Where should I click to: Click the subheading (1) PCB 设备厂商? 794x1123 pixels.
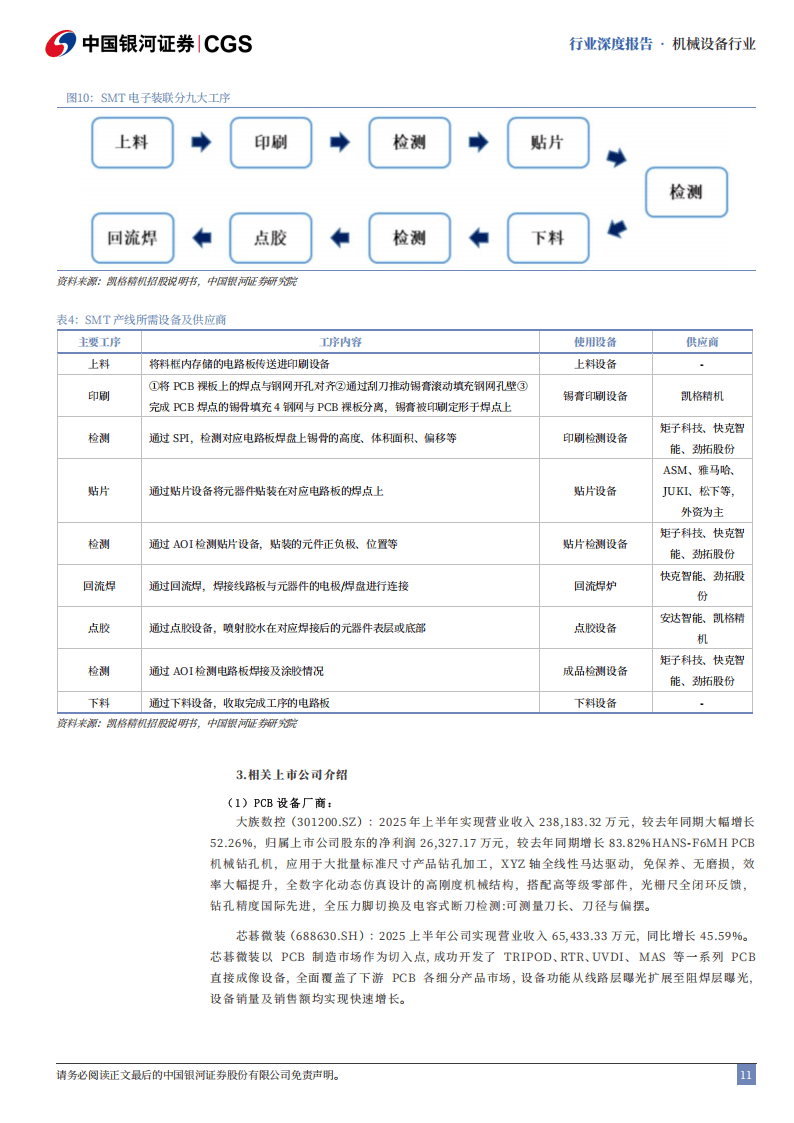pyautogui.click(x=280, y=803)
